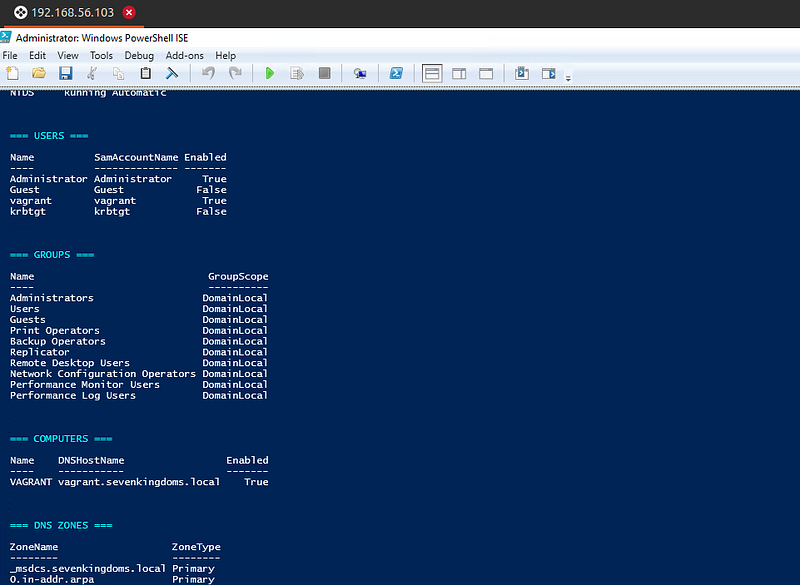Click vagrant in the SamAccountName column
This screenshot has width=800, height=585.
click(115, 201)
